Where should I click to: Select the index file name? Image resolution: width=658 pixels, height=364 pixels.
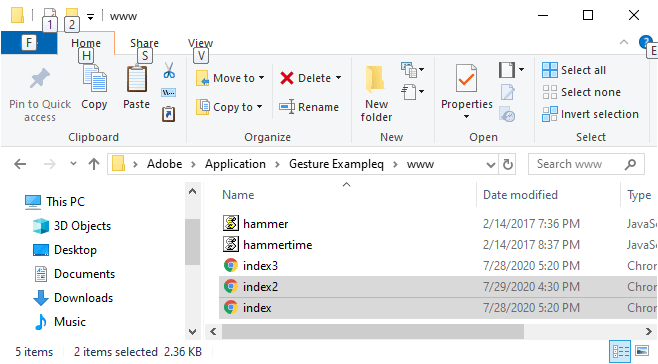257,308
